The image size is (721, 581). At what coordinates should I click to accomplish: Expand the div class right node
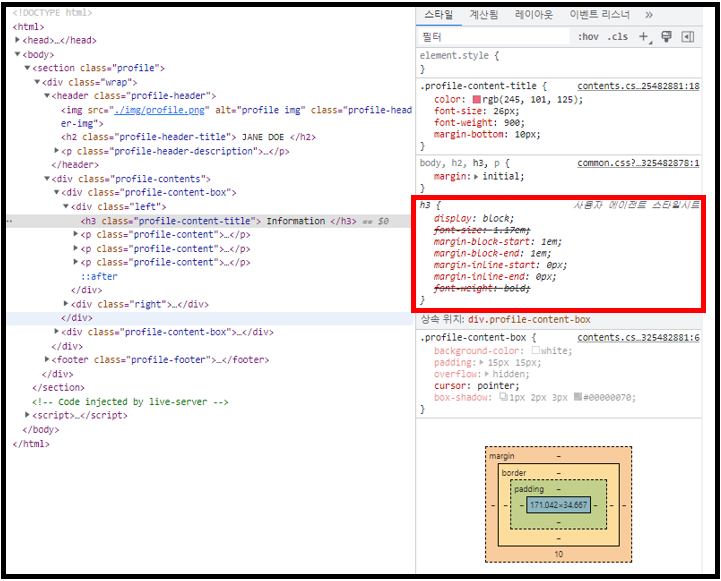[x=66, y=303]
